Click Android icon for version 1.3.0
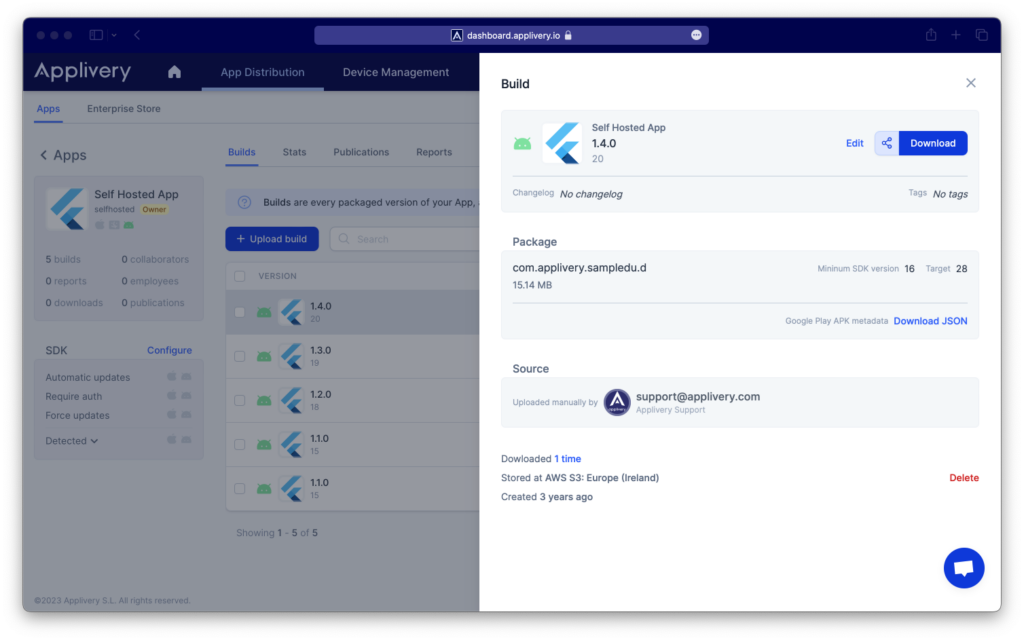1024x640 pixels. 264,357
